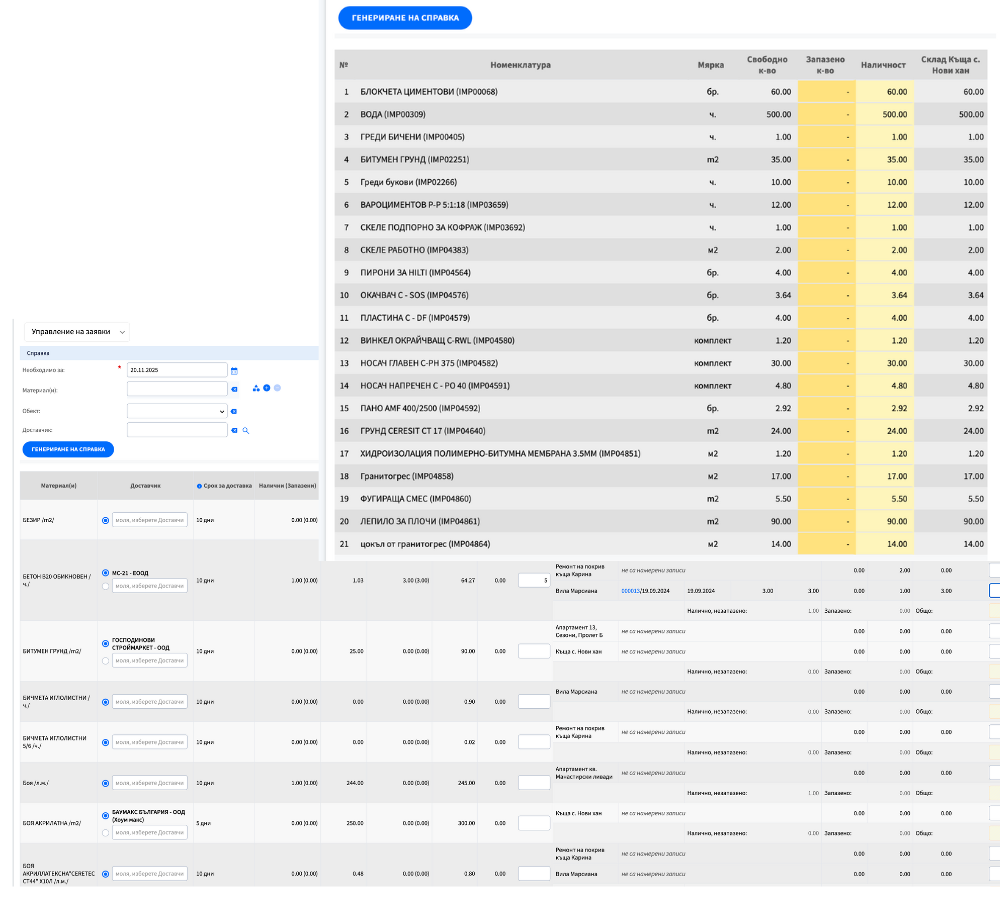
Task: Click the Номенклатура column header
Action: tap(520, 65)
